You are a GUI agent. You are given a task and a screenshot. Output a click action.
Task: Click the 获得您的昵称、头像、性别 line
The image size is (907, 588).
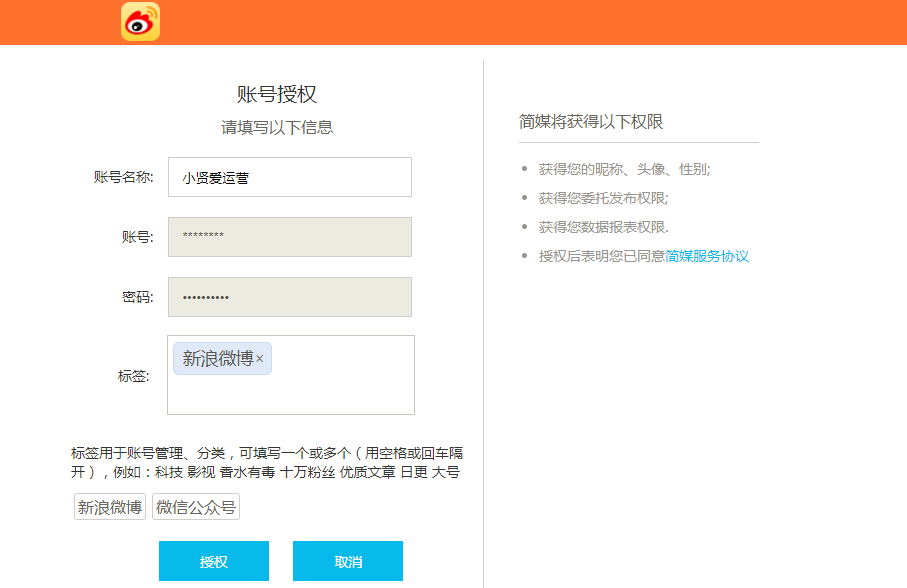point(624,169)
